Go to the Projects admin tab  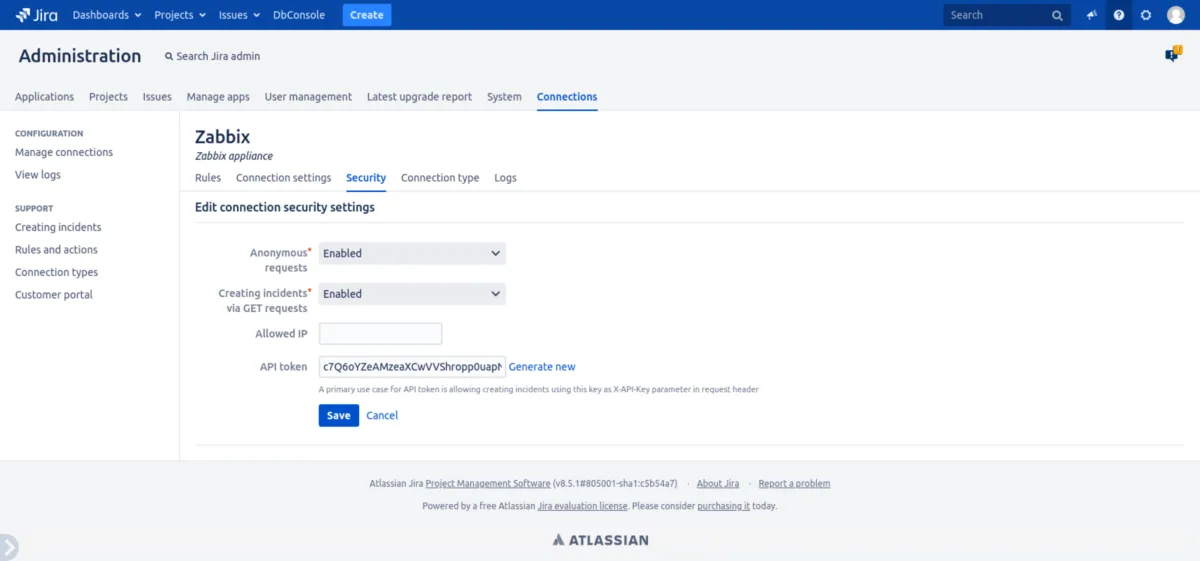tap(108, 97)
